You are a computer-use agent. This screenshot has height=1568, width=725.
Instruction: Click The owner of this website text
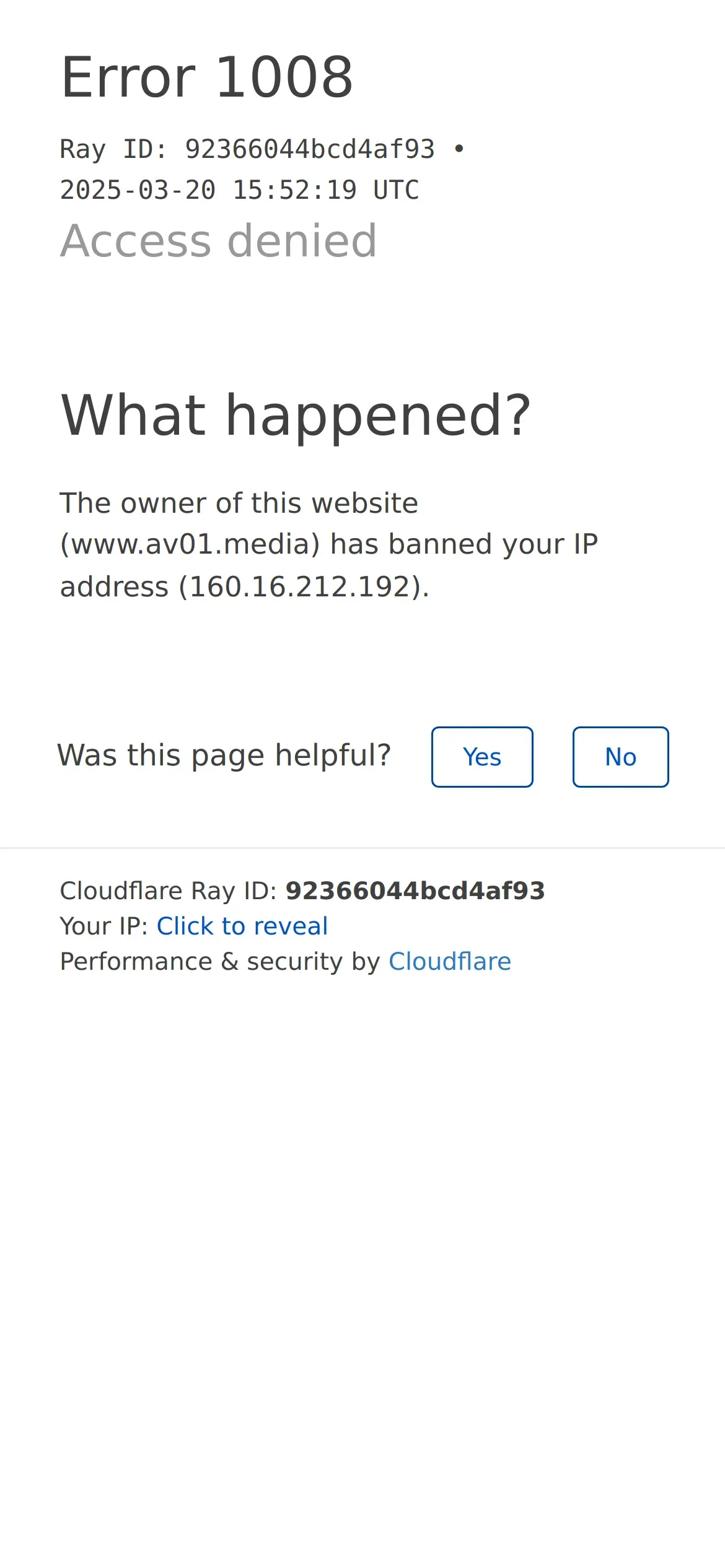[239, 503]
